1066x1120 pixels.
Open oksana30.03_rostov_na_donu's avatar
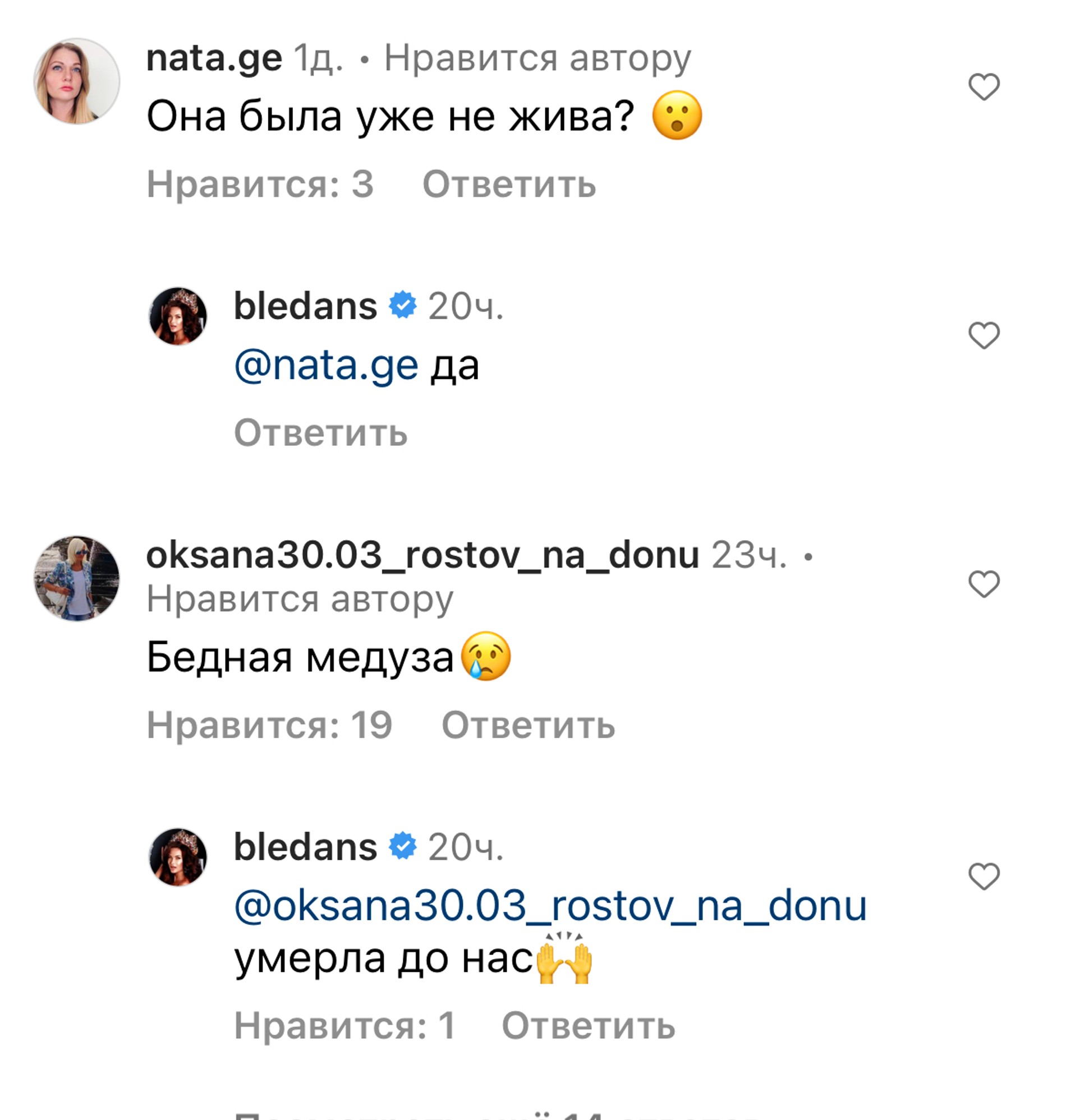[77, 578]
